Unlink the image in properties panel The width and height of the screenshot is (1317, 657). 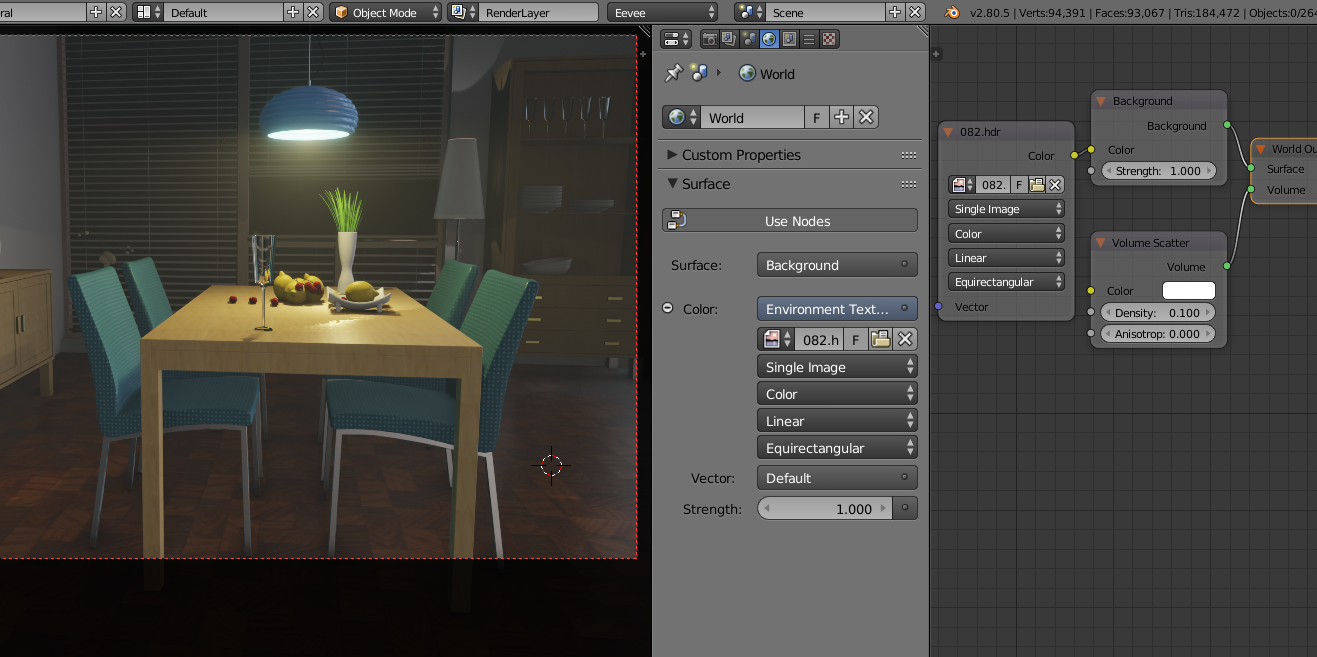[905, 339]
